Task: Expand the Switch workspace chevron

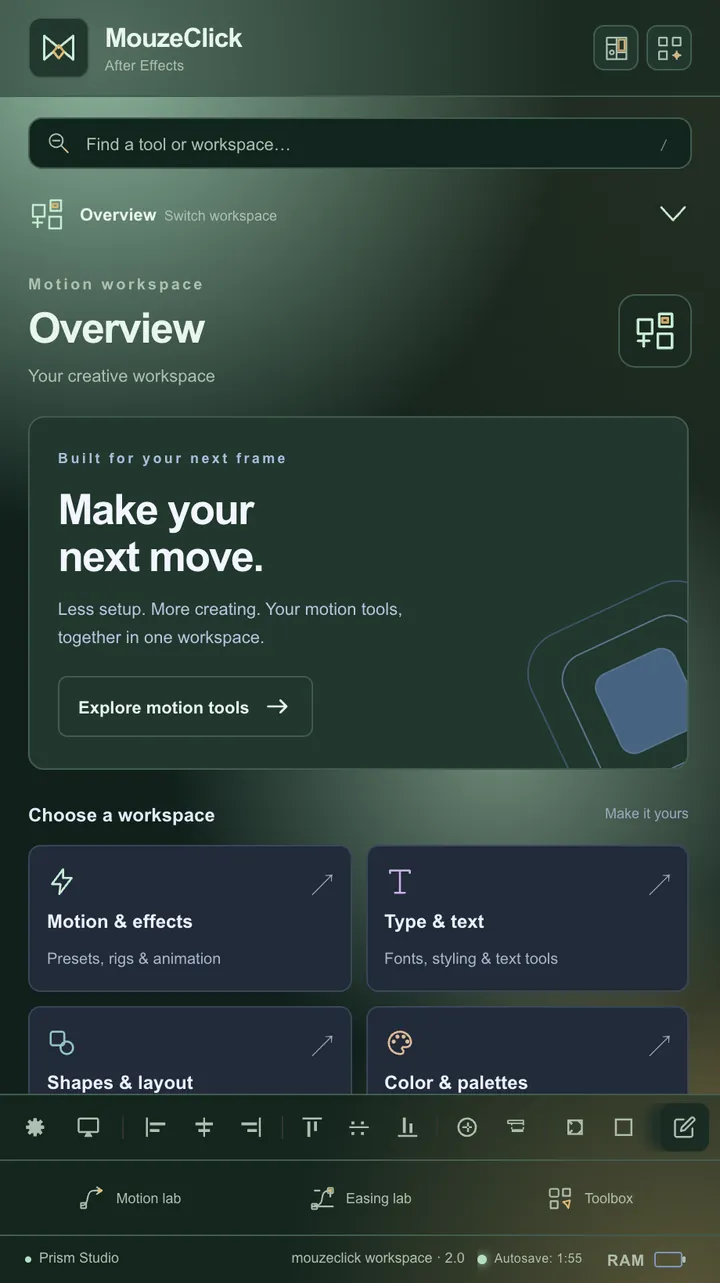Action: (x=673, y=214)
